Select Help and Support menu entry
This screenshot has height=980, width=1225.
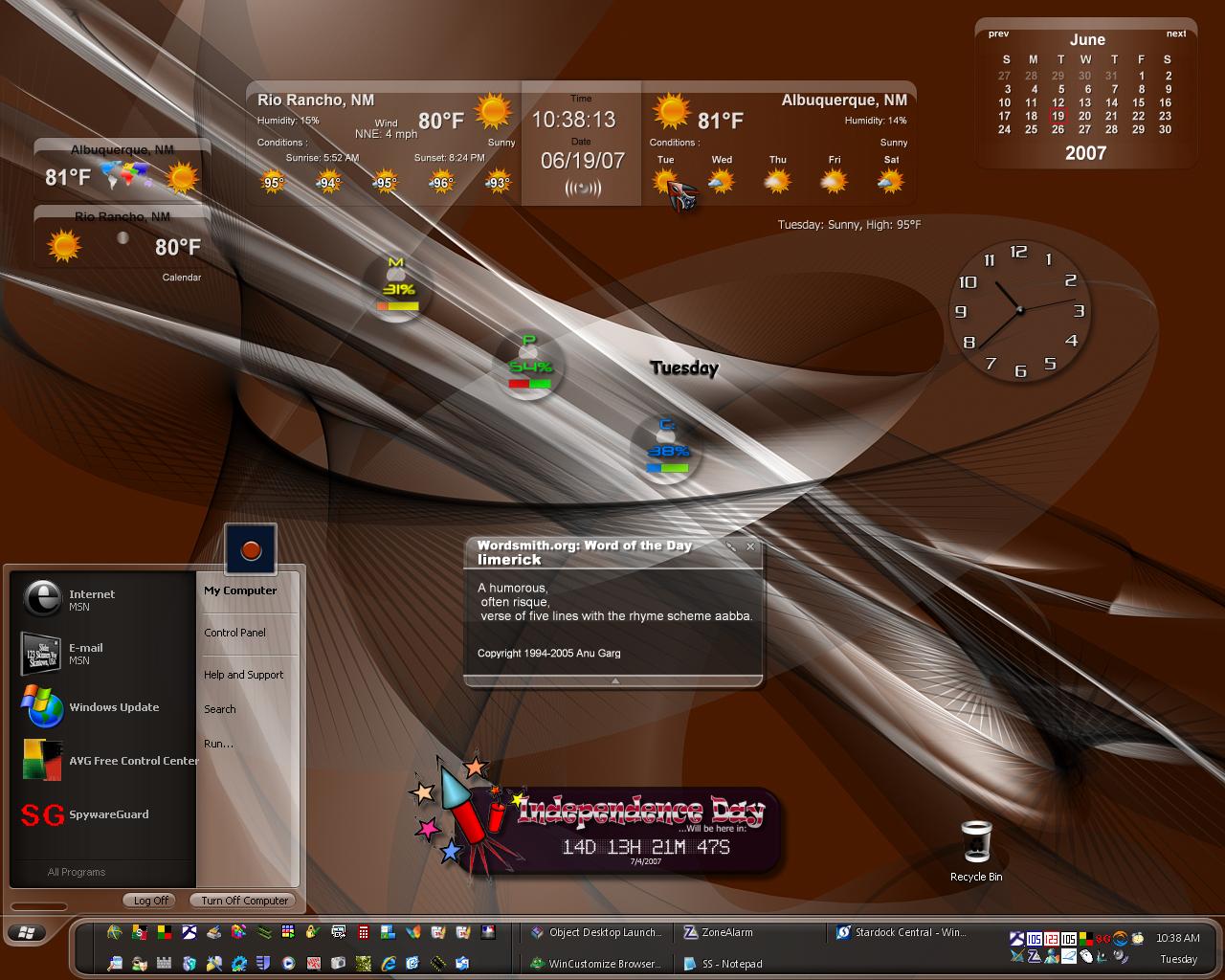pos(244,675)
